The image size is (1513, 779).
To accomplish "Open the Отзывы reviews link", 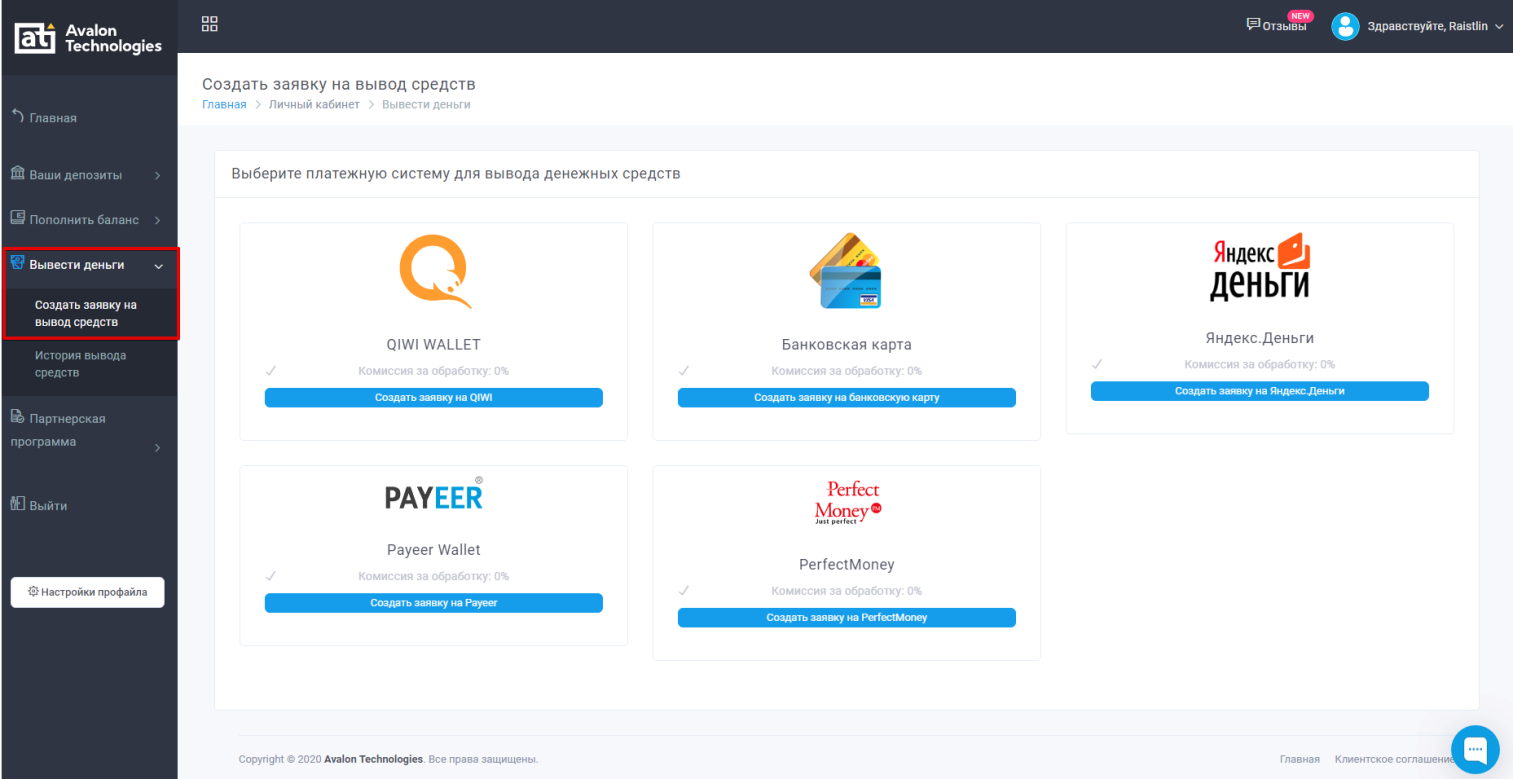I will (1277, 26).
